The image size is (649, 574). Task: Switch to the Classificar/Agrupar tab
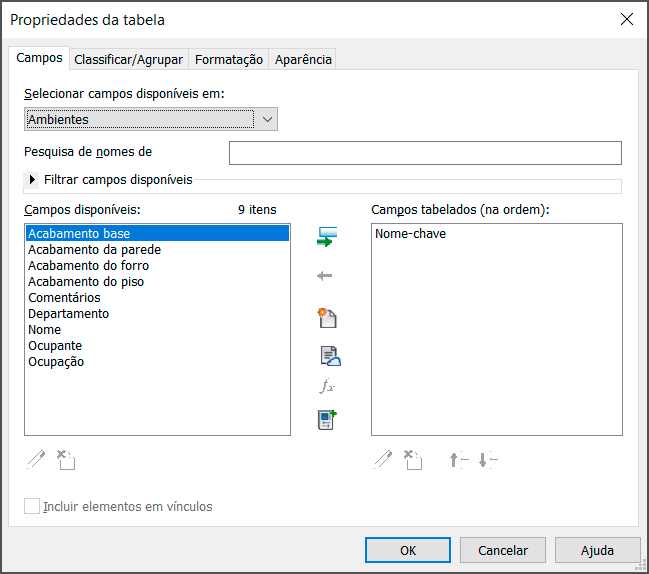[x=128, y=60]
